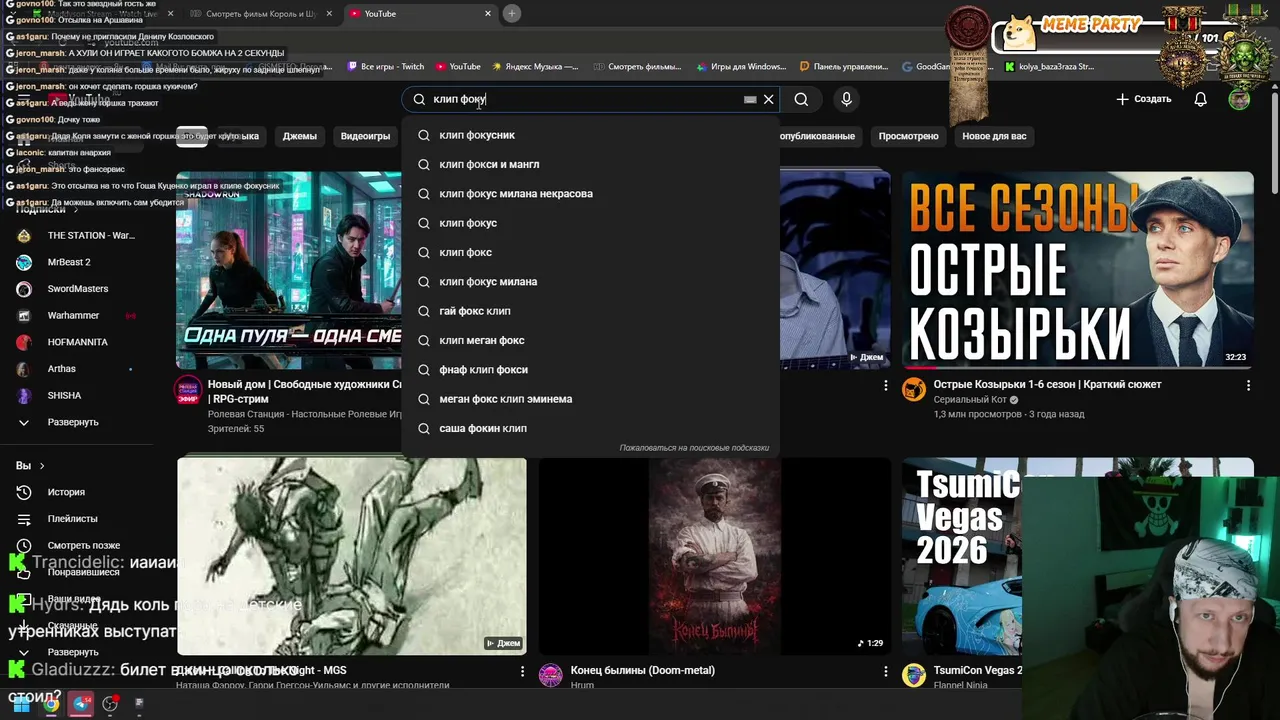Open options menu for Острые Козырьки video
The width and height of the screenshot is (1280, 720).
pyautogui.click(x=1248, y=385)
